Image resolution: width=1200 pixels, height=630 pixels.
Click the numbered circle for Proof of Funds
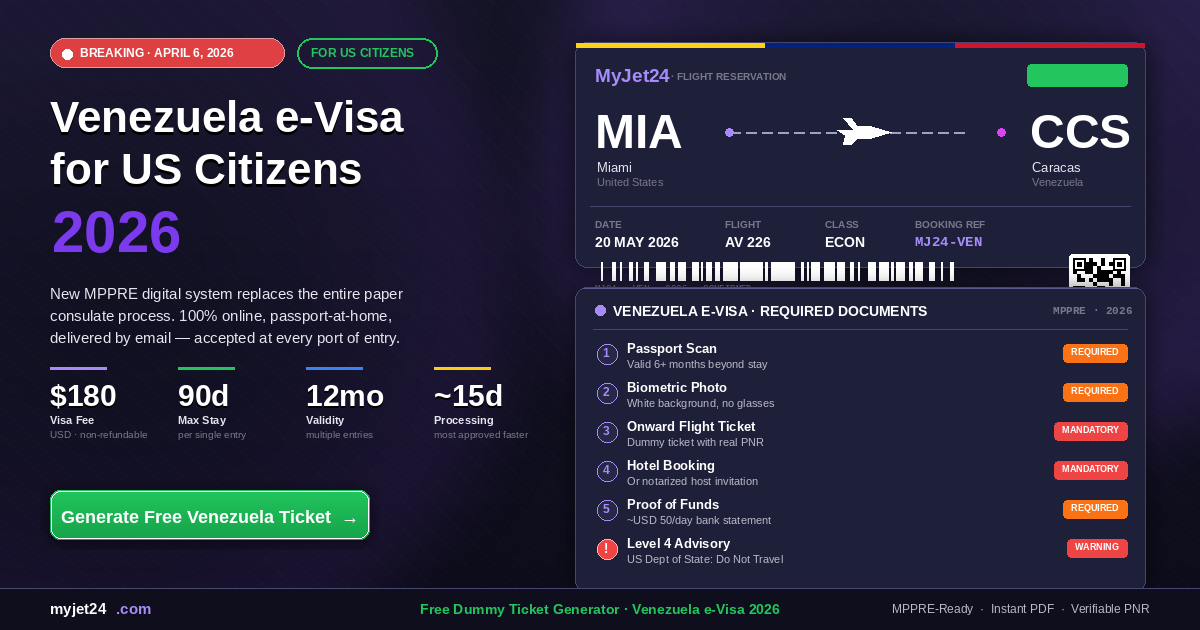pyautogui.click(x=607, y=509)
